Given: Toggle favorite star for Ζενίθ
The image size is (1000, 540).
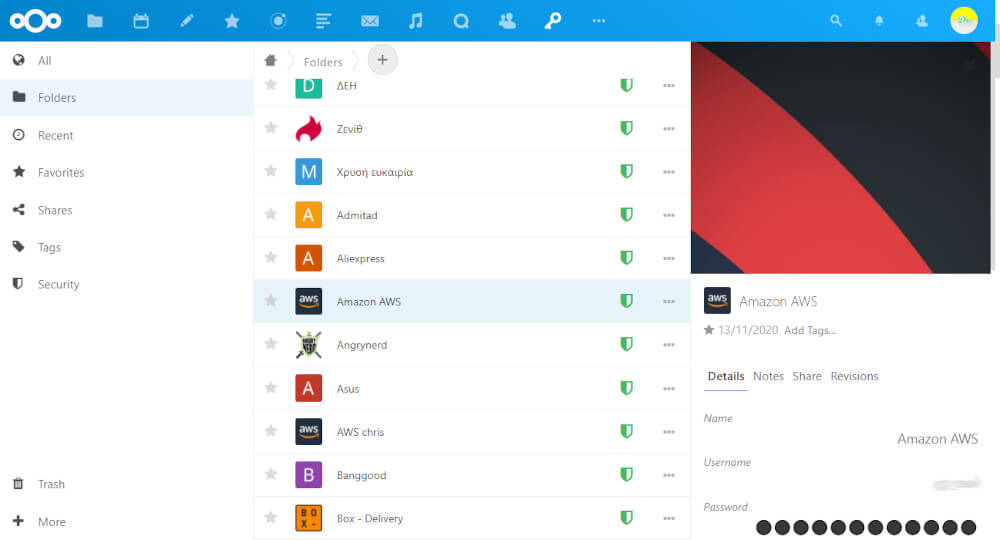Looking at the screenshot, I should pos(270,128).
